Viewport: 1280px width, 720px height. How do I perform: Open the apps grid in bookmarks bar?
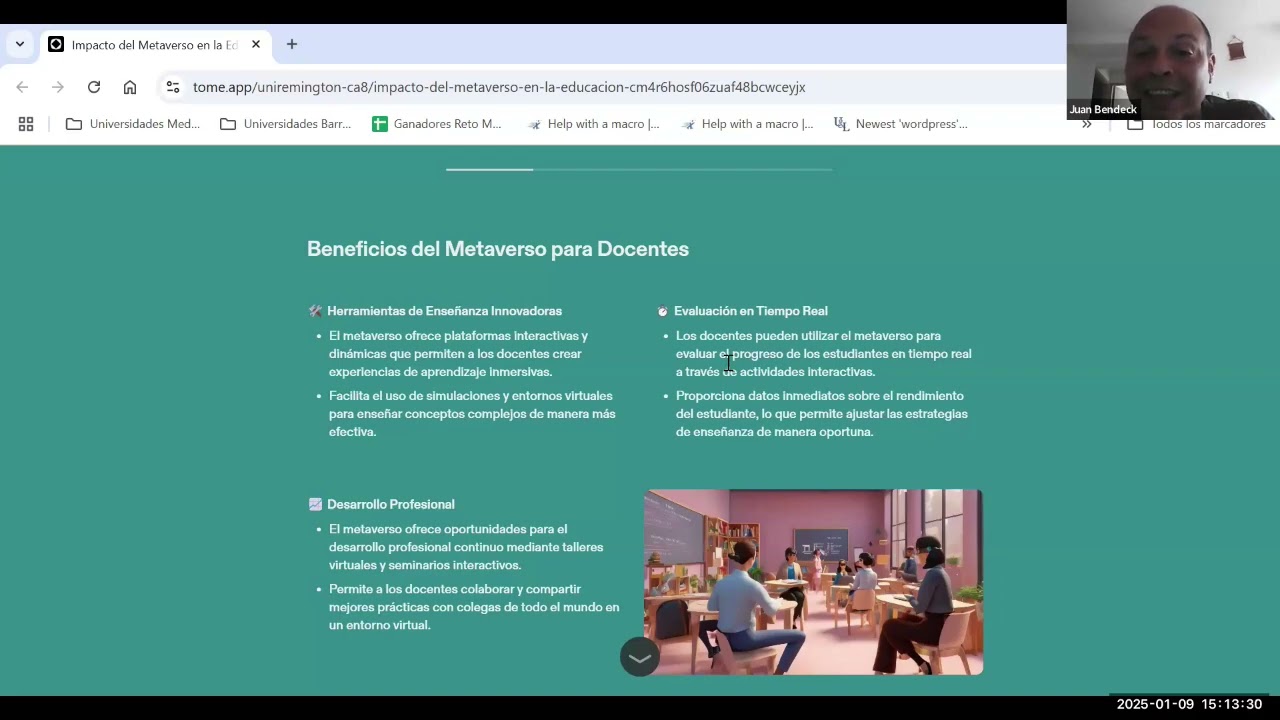(26, 124)
